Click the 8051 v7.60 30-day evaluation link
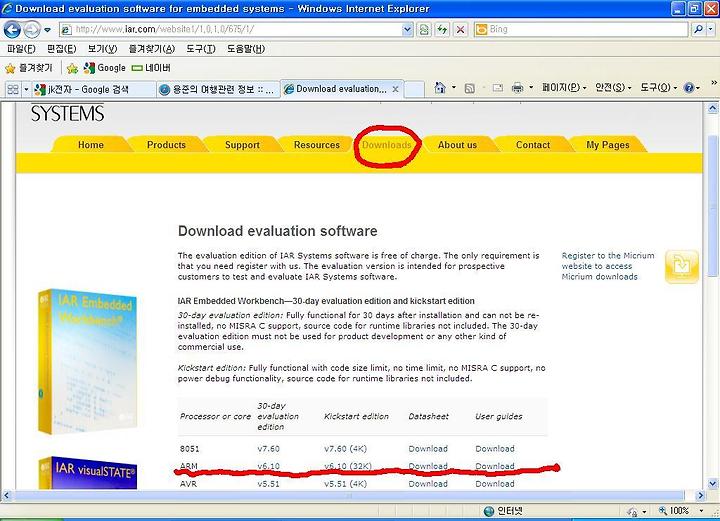720x521 pixels. [268, 448]
